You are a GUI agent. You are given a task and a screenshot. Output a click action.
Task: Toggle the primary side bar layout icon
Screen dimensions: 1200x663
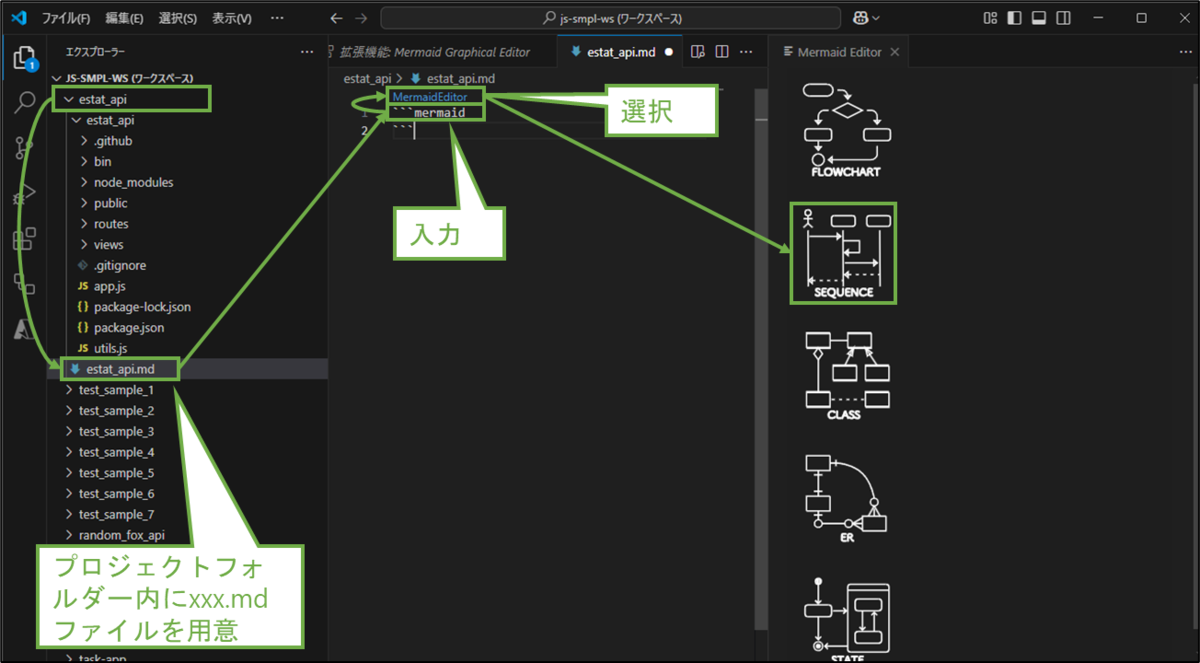coord(1014,18)
